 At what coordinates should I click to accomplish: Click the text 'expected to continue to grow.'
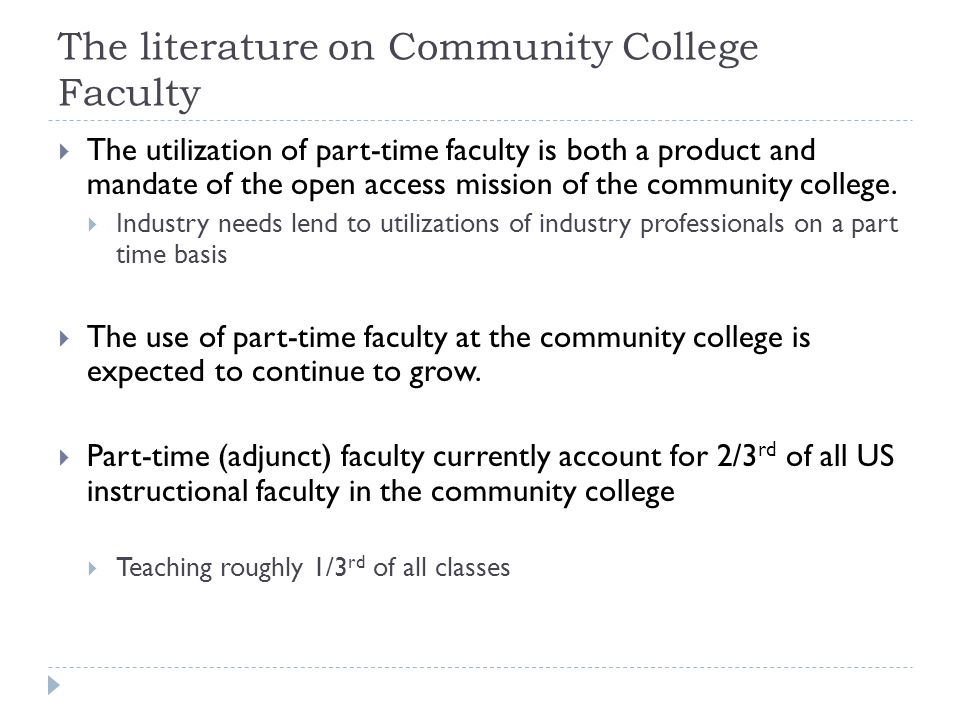coord(284,372)
